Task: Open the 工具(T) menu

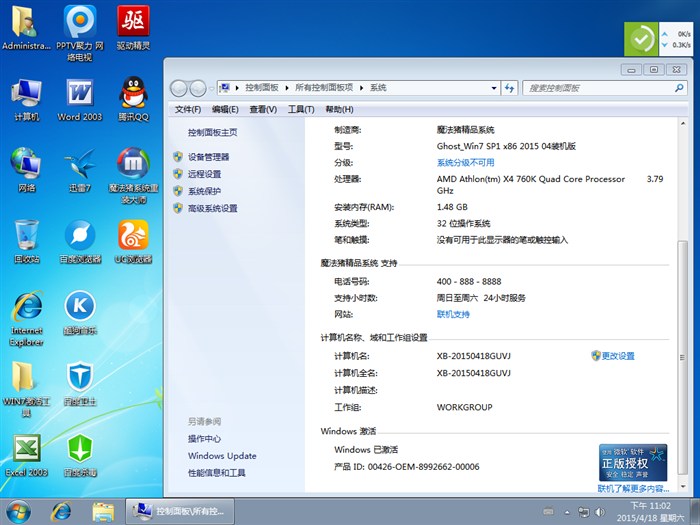Action: click(x=301, y=109)
